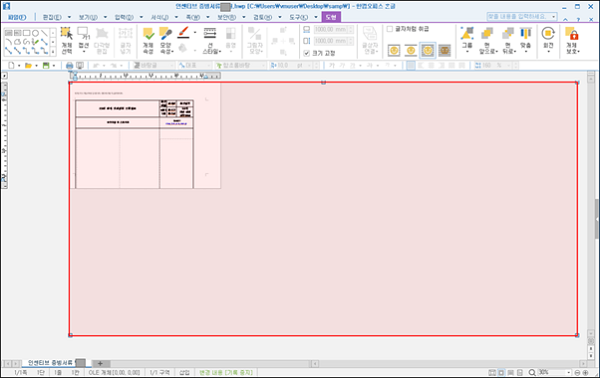Screen dimensions: 600x378
Task: Open the 서식 menu
Action: point(160,17)
